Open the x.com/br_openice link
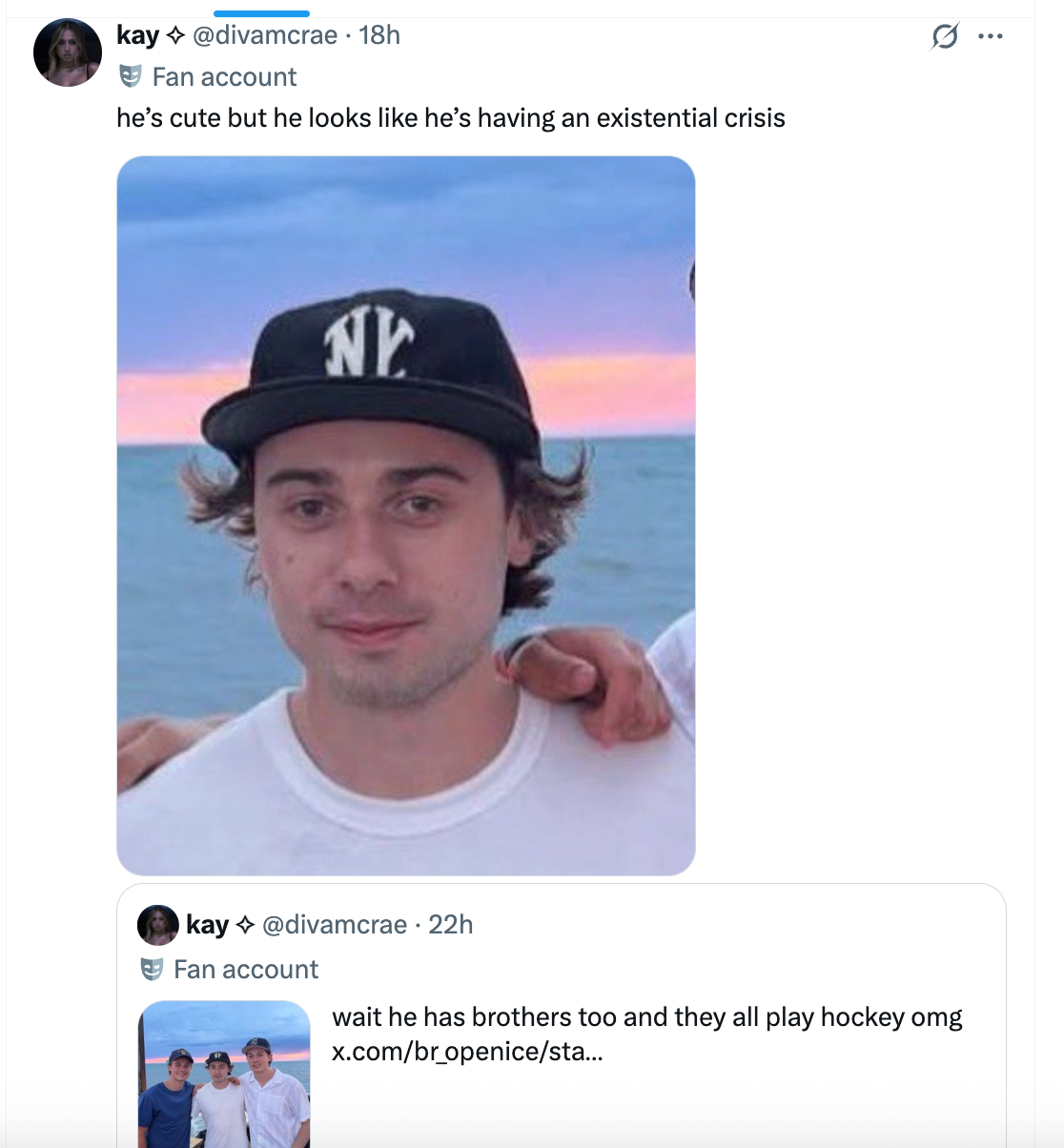 coord(466,1051)
